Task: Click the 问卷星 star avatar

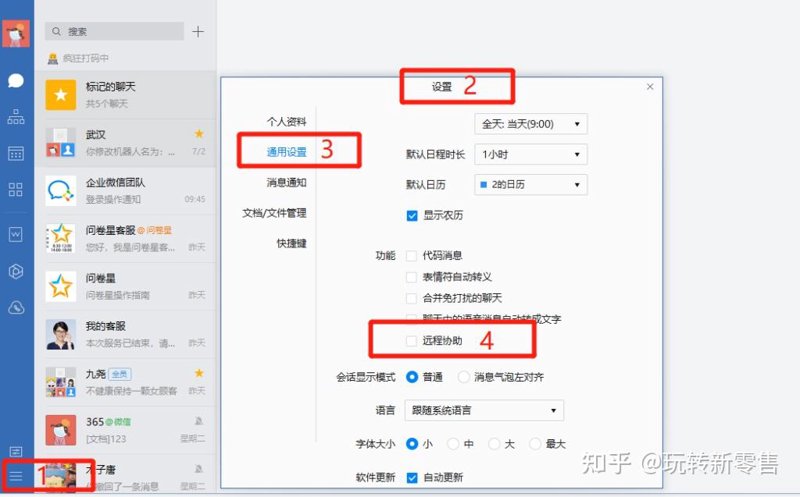Action: 61,286
